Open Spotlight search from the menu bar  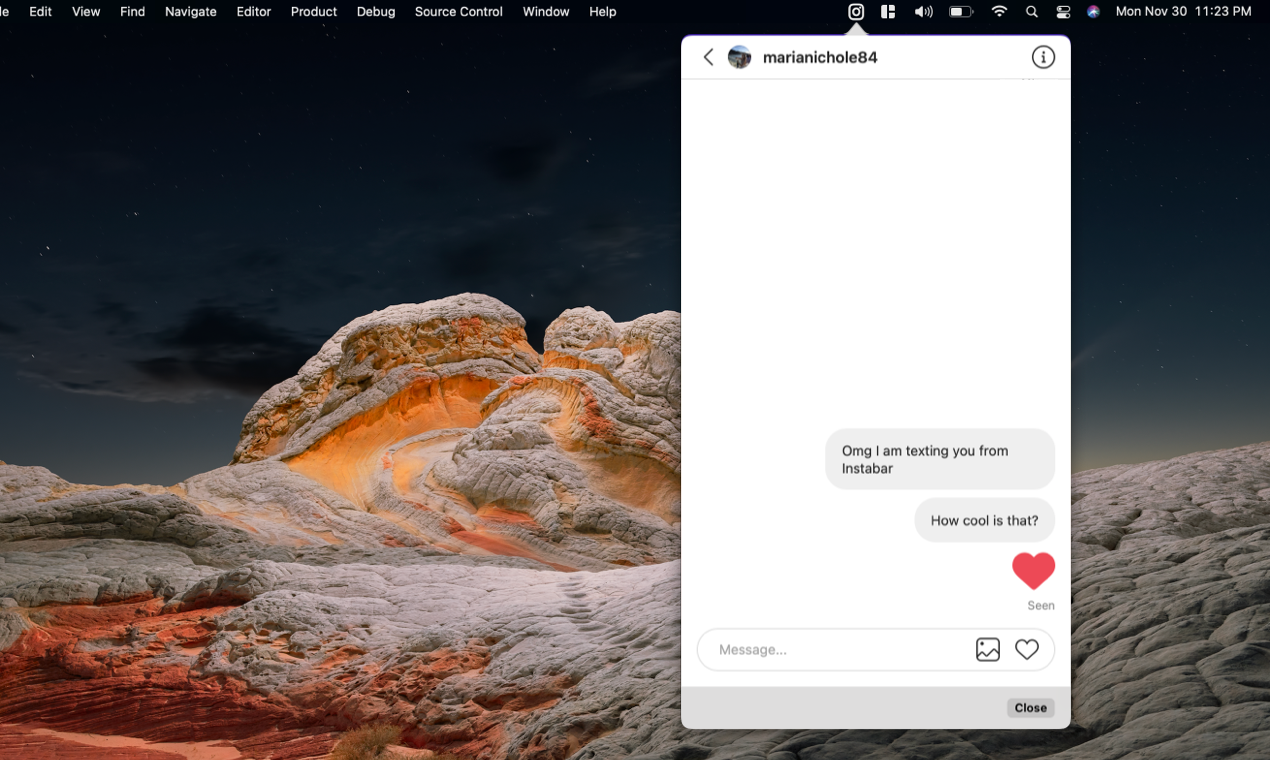[x=1031, y=11]
